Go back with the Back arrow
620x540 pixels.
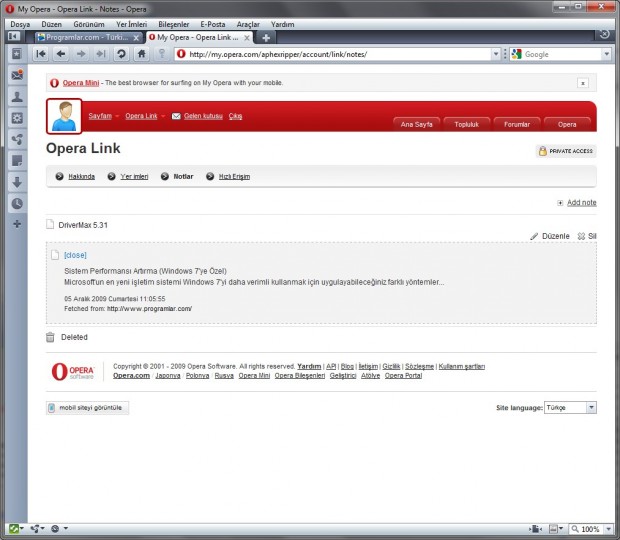[x=60, y=54]
